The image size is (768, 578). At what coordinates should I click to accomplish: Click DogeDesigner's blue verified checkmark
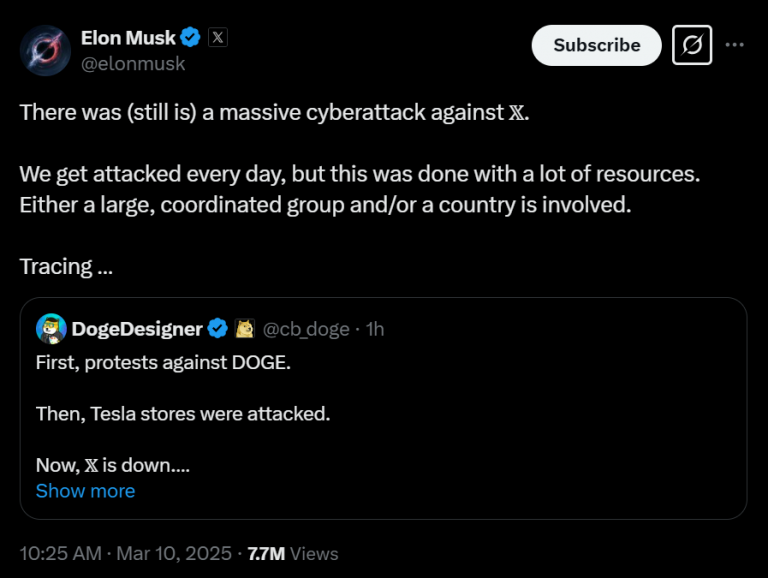217,328
